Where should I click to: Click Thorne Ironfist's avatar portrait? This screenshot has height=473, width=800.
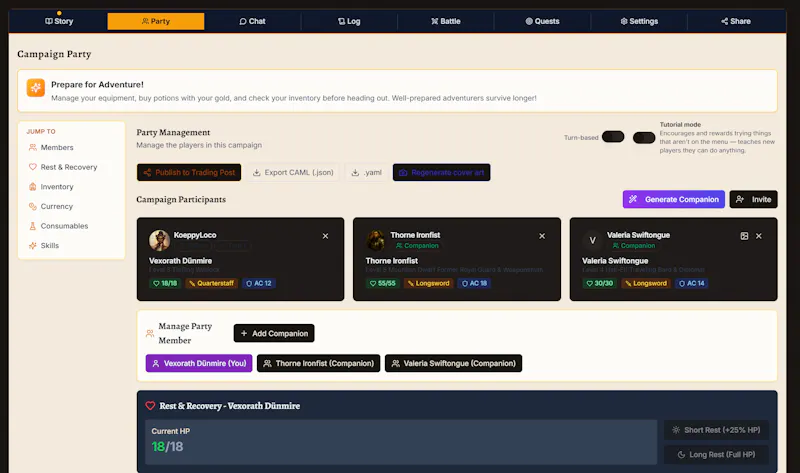point(376,240)
